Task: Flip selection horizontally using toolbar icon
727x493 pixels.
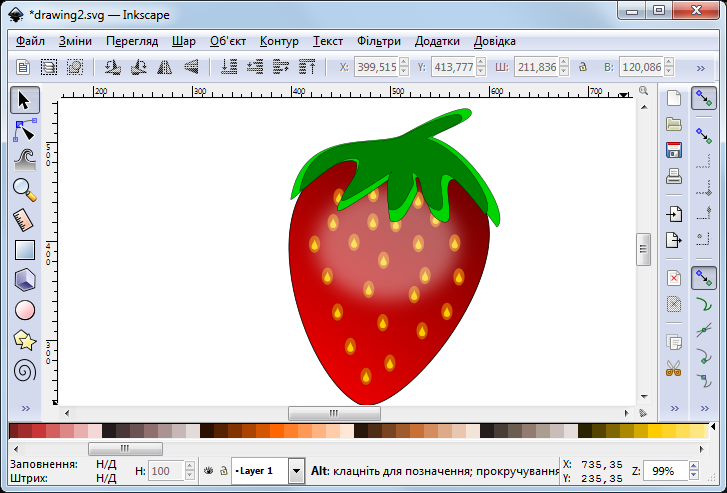Action: [x=165, y=67]
